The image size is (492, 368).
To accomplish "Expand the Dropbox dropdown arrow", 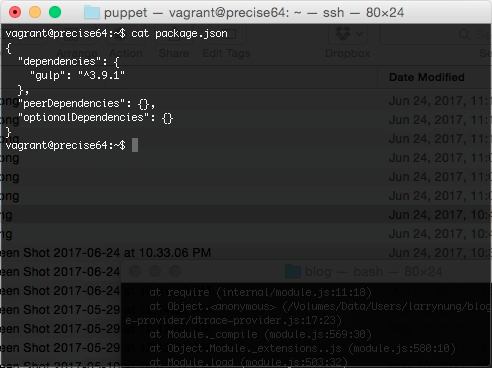I will (359, 34).
